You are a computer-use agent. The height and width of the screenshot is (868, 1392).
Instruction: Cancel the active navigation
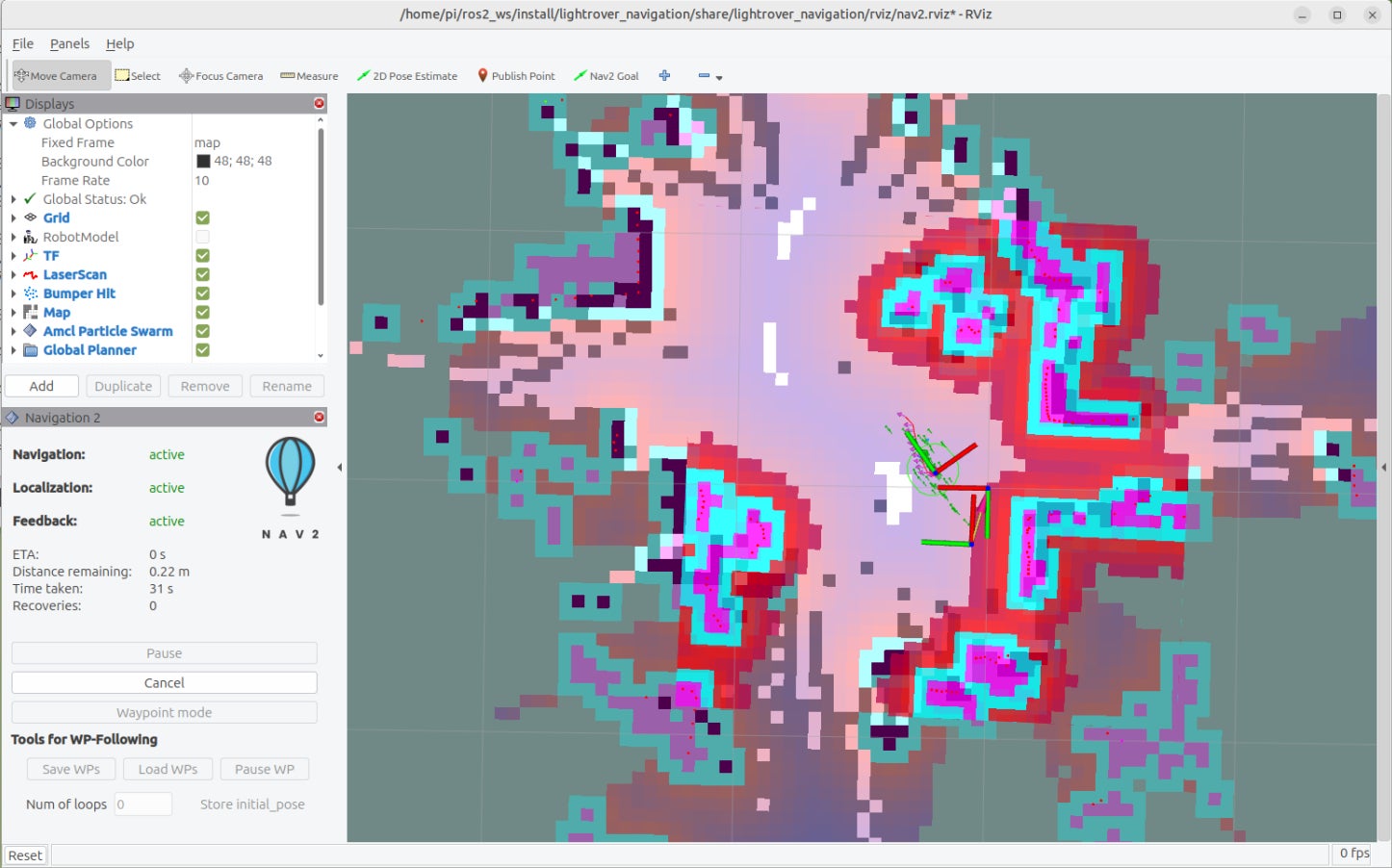click(164, 682)
